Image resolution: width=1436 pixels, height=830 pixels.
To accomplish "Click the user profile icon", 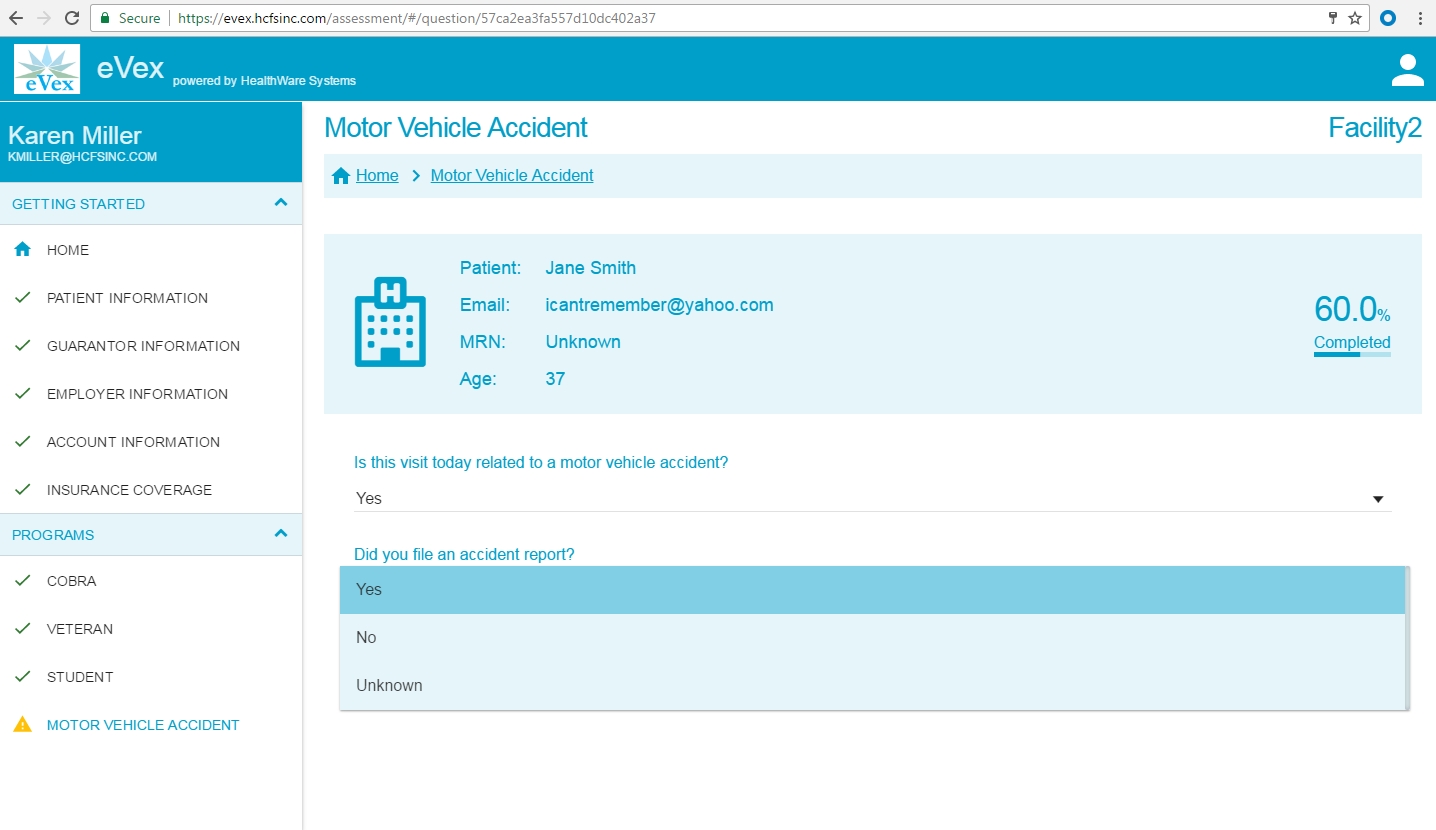I will [1407, 70].
